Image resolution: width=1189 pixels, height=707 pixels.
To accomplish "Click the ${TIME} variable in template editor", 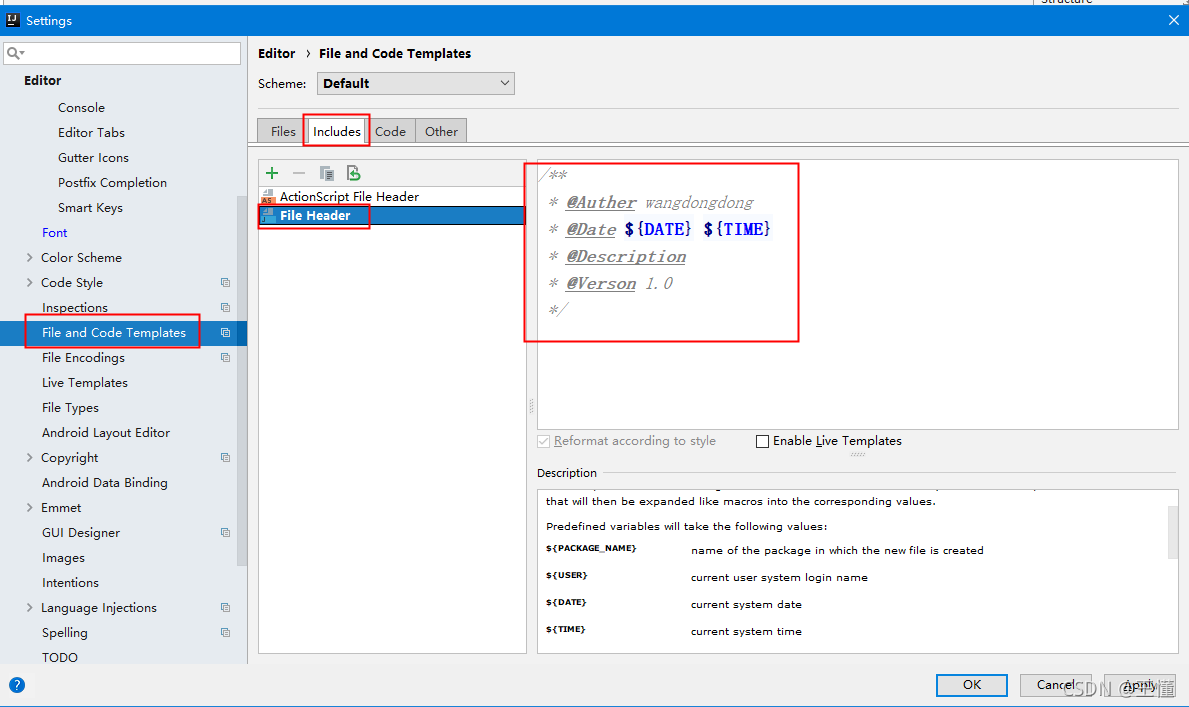I will (737, 229).
